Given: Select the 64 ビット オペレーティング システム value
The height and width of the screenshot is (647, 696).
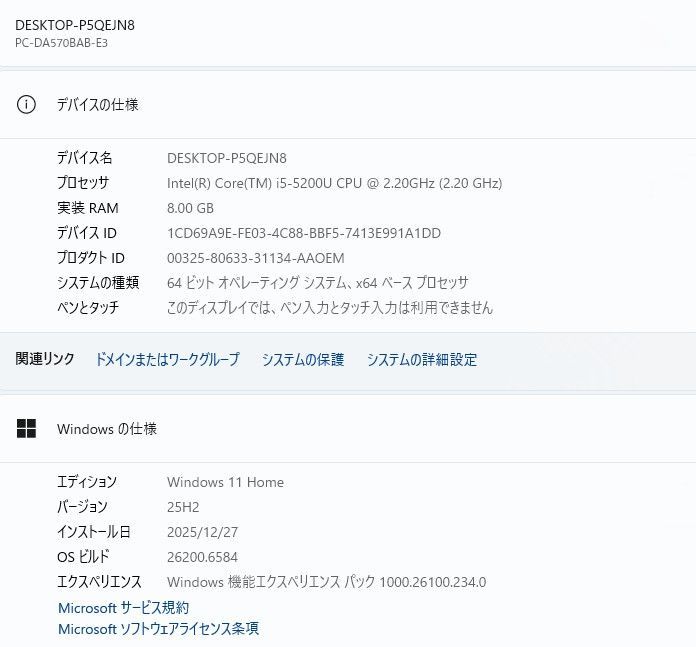Looking at the screenshot, I should point(318,283).
